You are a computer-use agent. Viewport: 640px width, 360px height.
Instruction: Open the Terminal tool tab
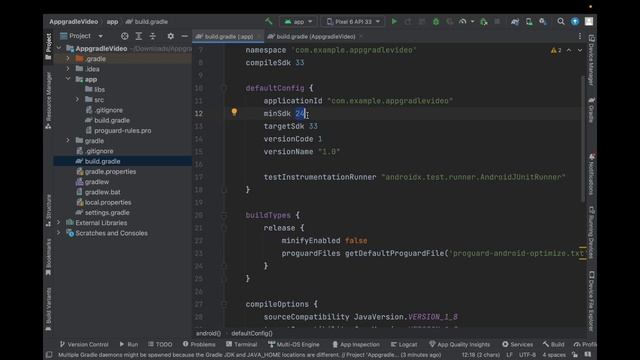pyautogui.click(x=241, y=344)
